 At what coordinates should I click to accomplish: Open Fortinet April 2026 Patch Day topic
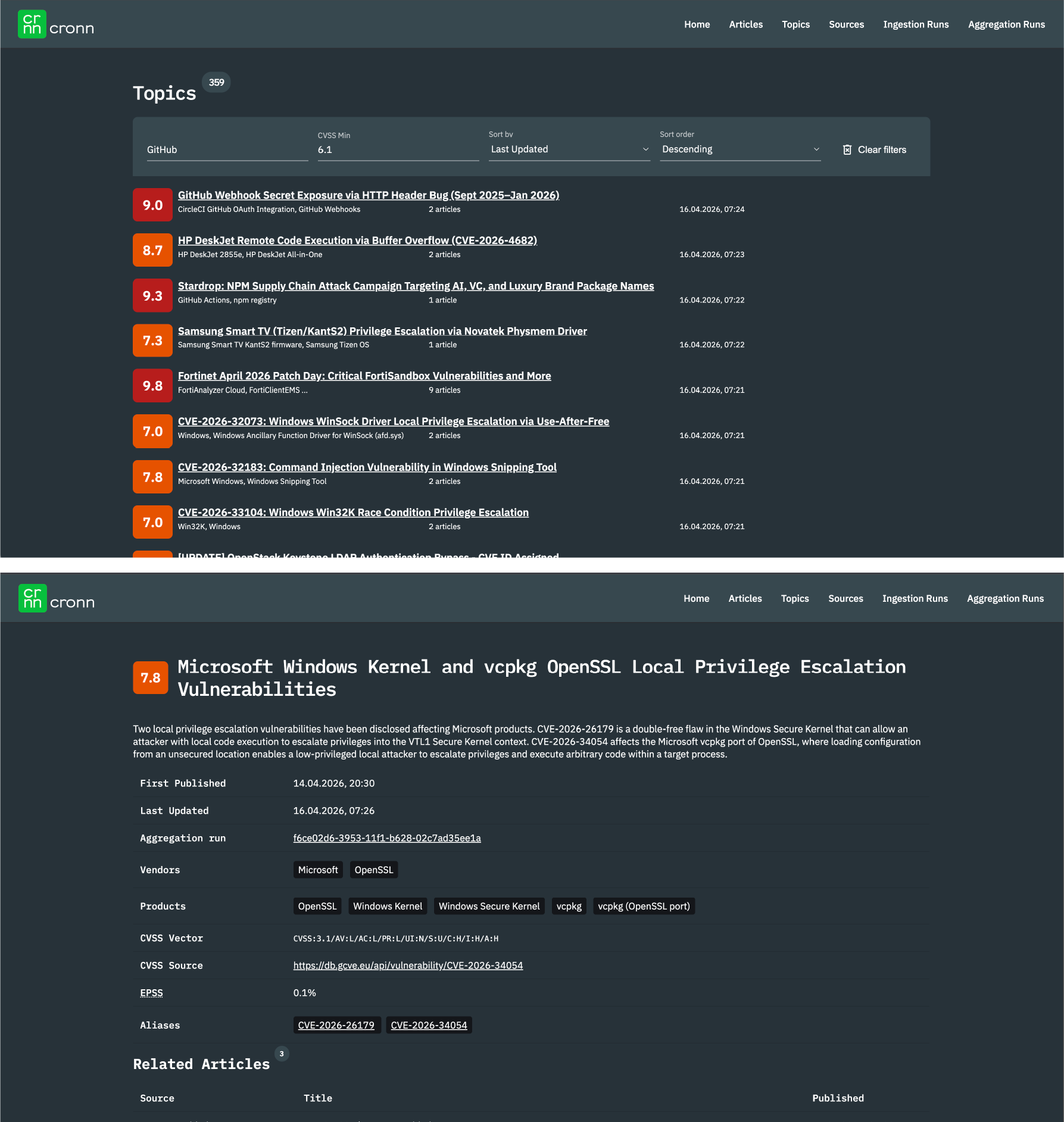point(364,376)
